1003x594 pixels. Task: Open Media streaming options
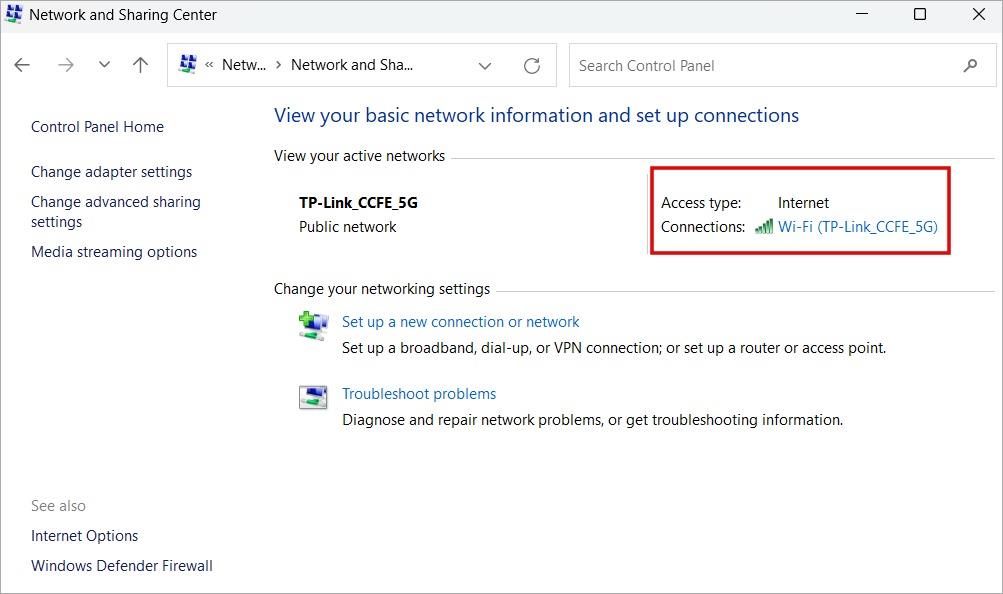(114, 252)
